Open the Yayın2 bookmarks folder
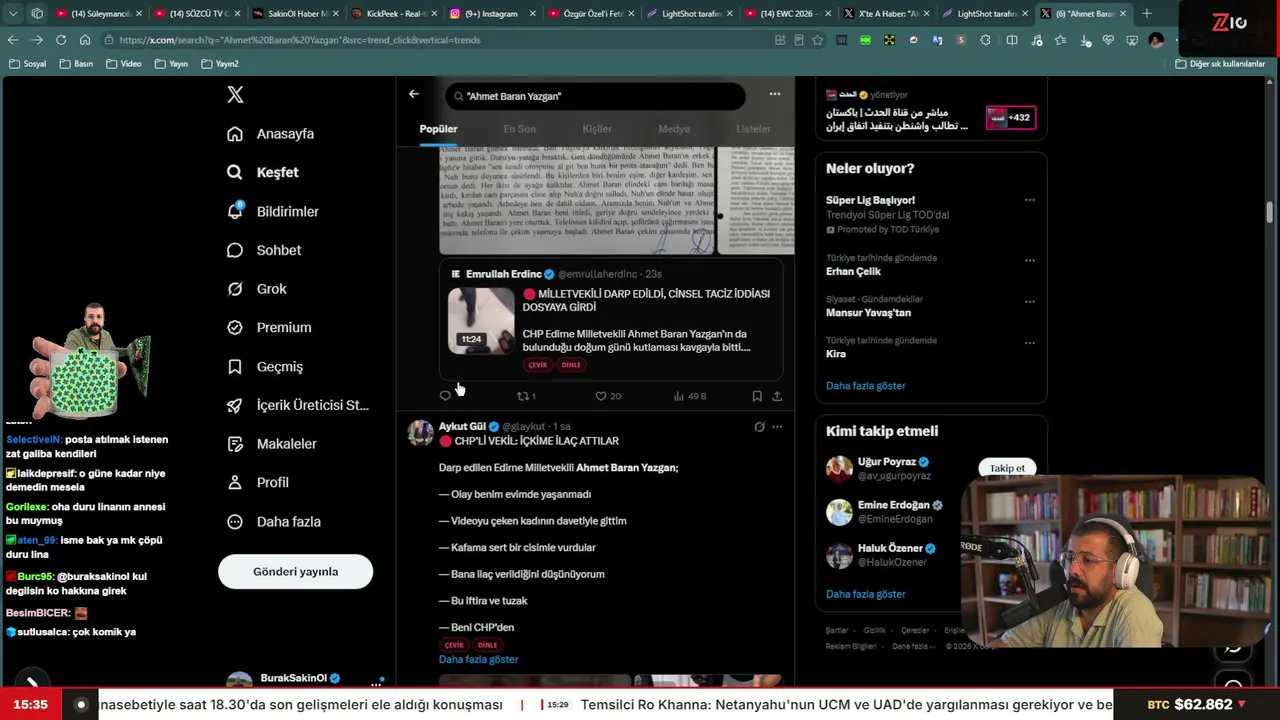 click(x=219, y=64)
